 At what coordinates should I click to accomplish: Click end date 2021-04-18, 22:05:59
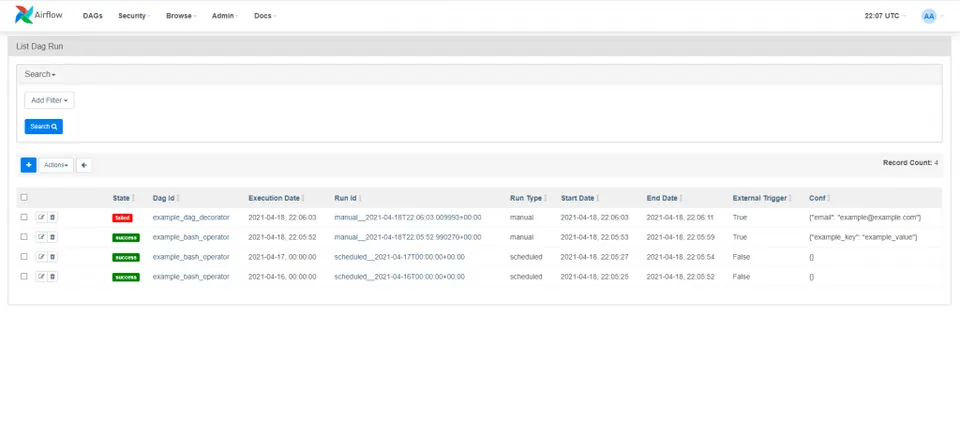(680, 237)
